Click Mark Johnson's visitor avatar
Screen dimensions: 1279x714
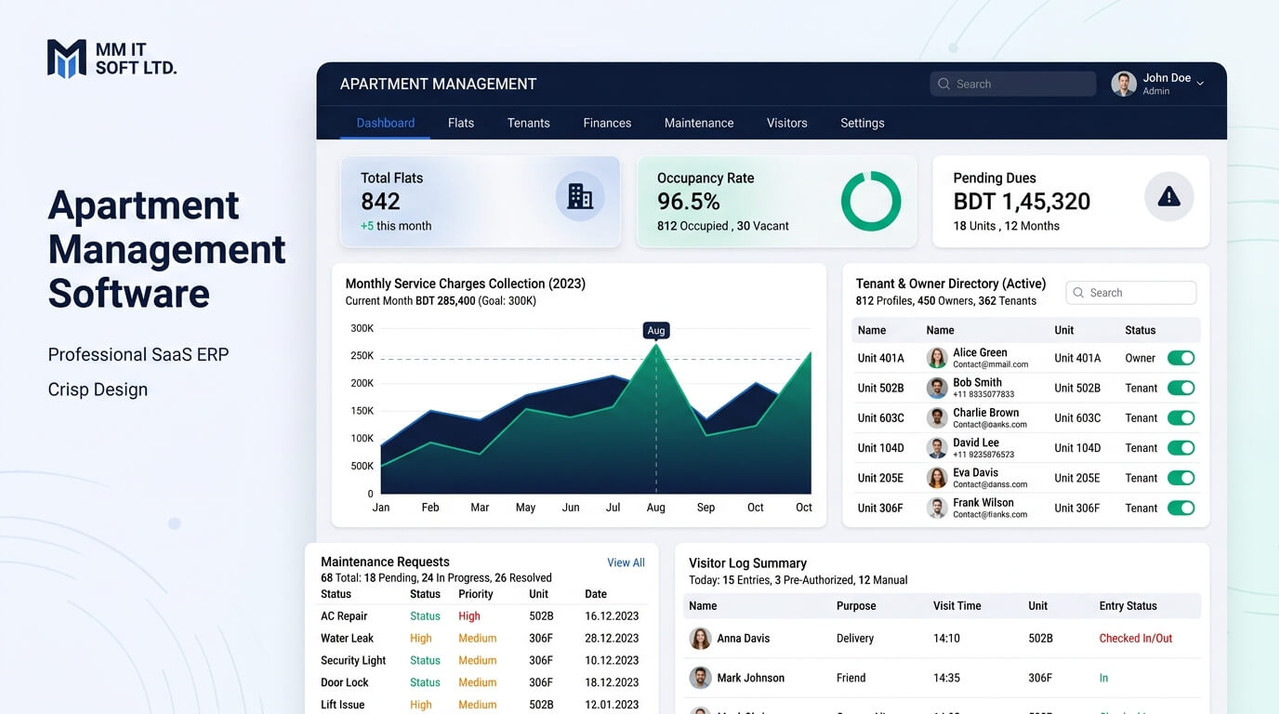(700, 678)
